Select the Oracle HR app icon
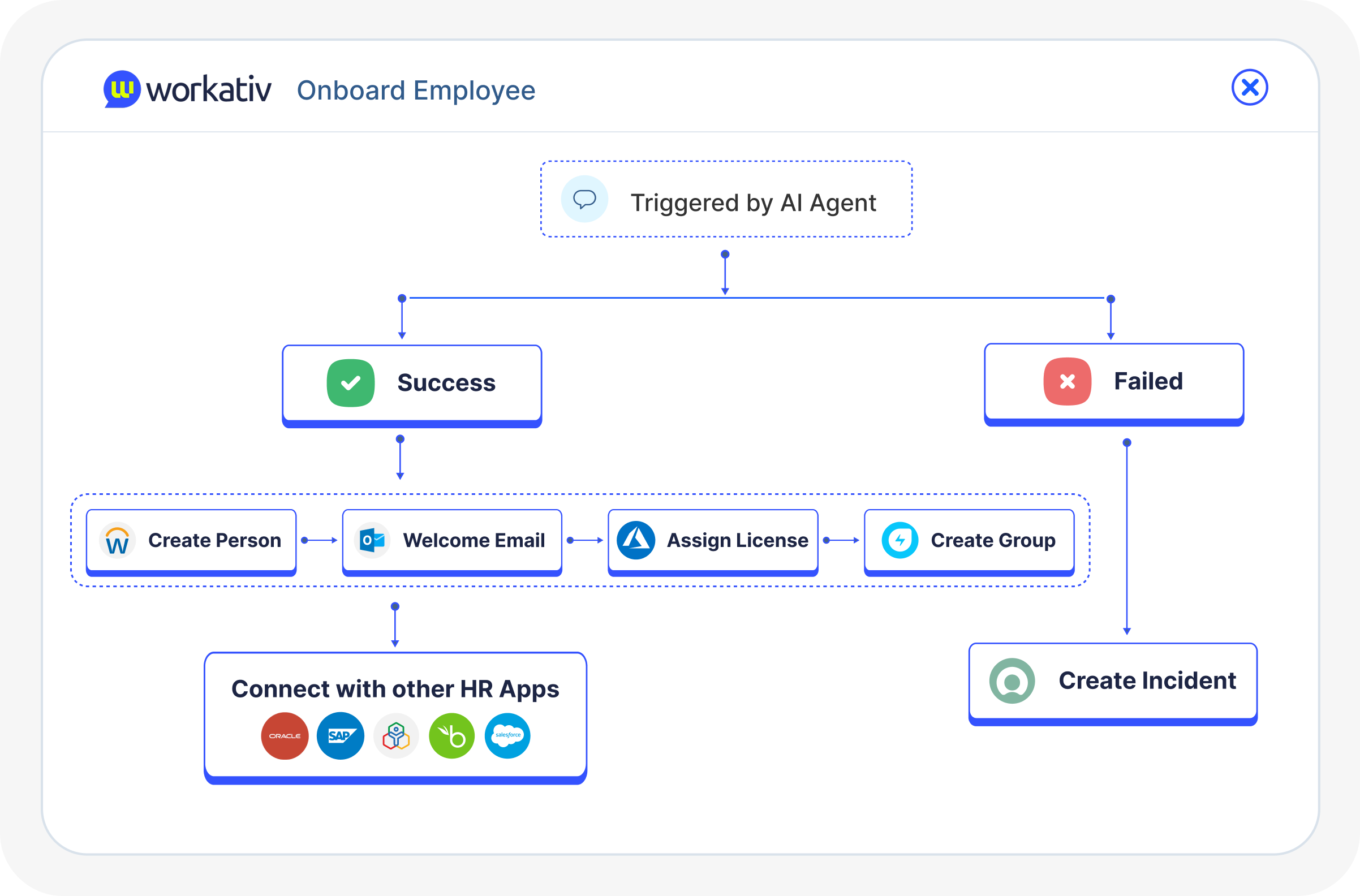1360x896 pixels. tap(285, 736)
